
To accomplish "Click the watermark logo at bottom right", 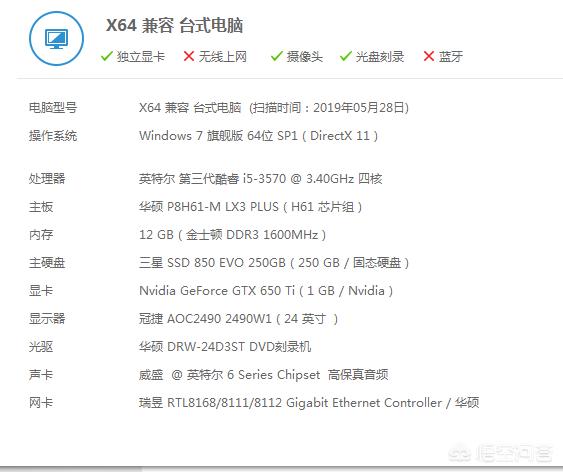I will (x=501, y=453).
